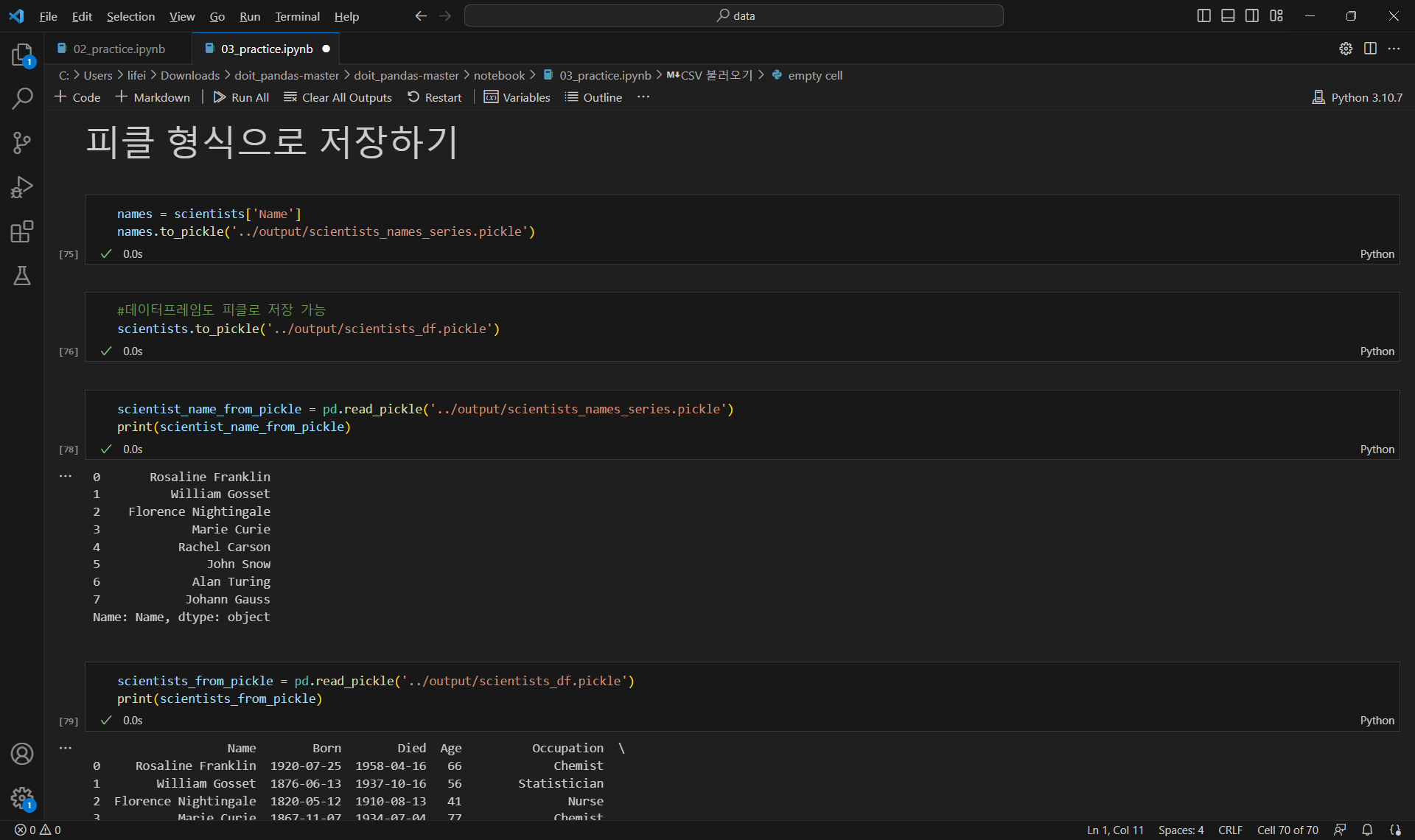1415x840 pixels.
Task: Click the notebook settings gear icon
Action: tap(1346, 49)
